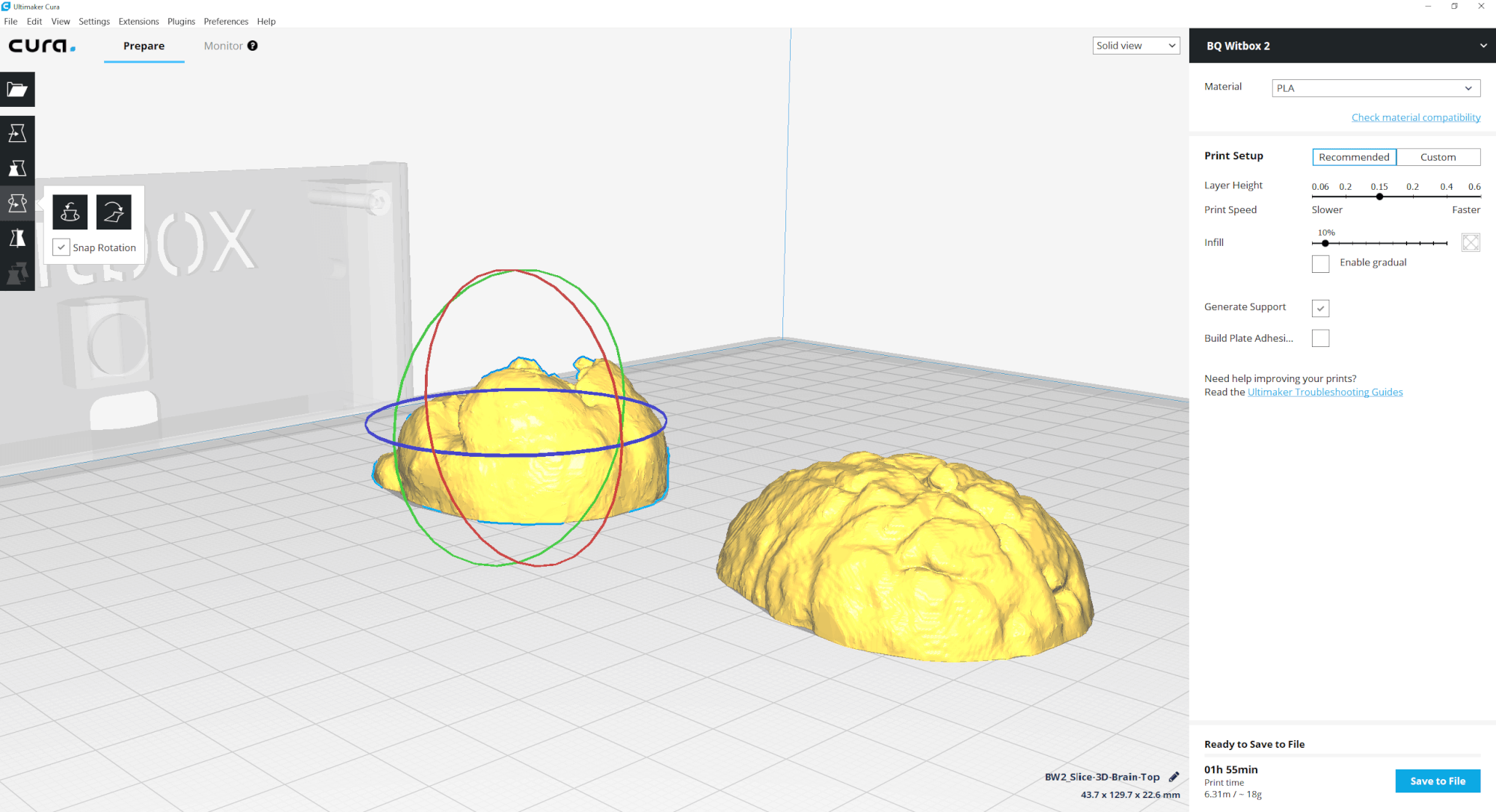Click Monitor help question-mark icon
This screenshot has width=1496, height=812.
[253, 46]
